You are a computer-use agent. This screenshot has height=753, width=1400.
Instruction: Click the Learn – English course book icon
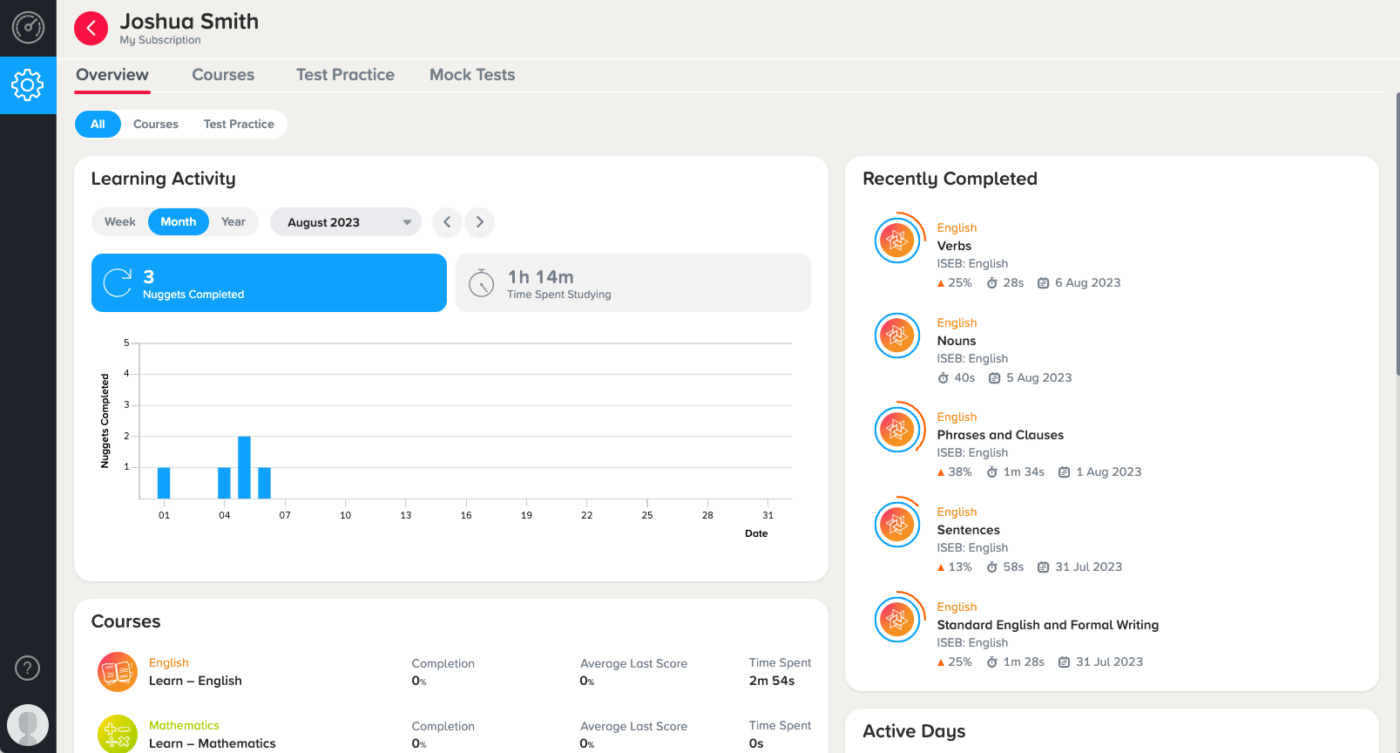coord(117,672)
